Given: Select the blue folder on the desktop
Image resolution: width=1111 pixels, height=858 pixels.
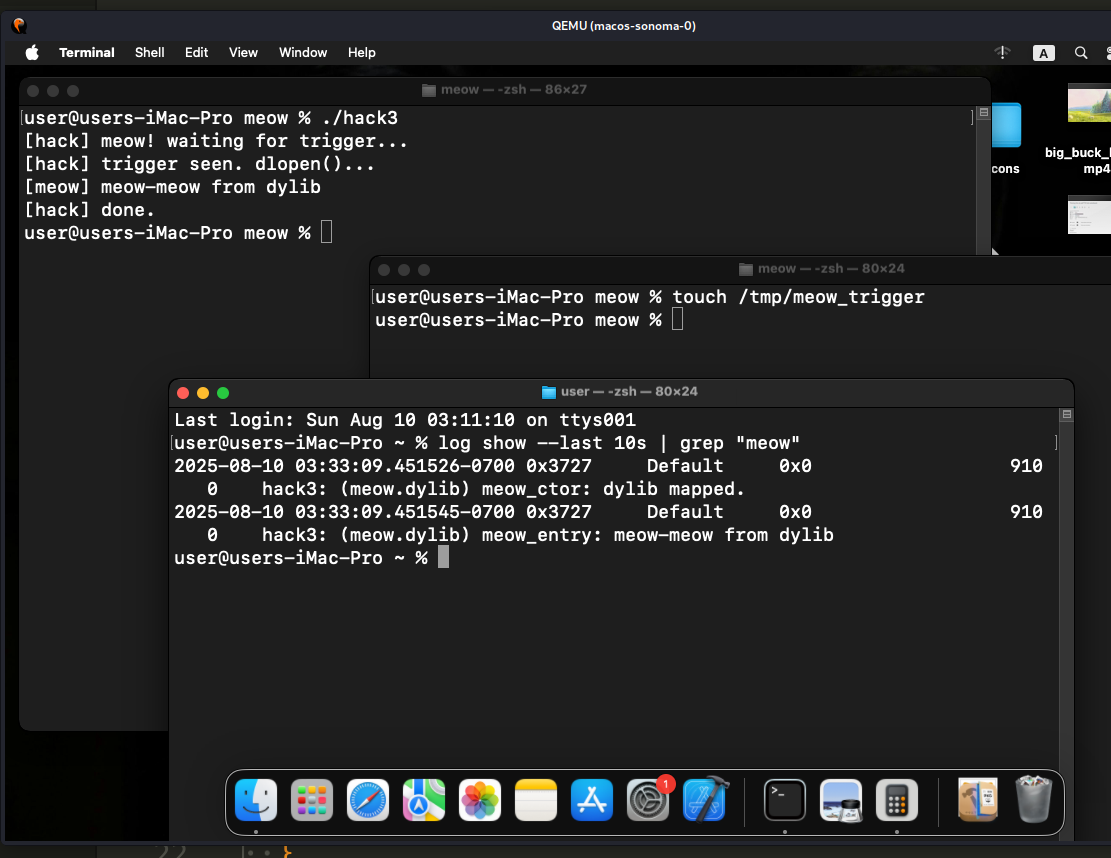Looking at the screenshot, I should [x=1006, y=125].
